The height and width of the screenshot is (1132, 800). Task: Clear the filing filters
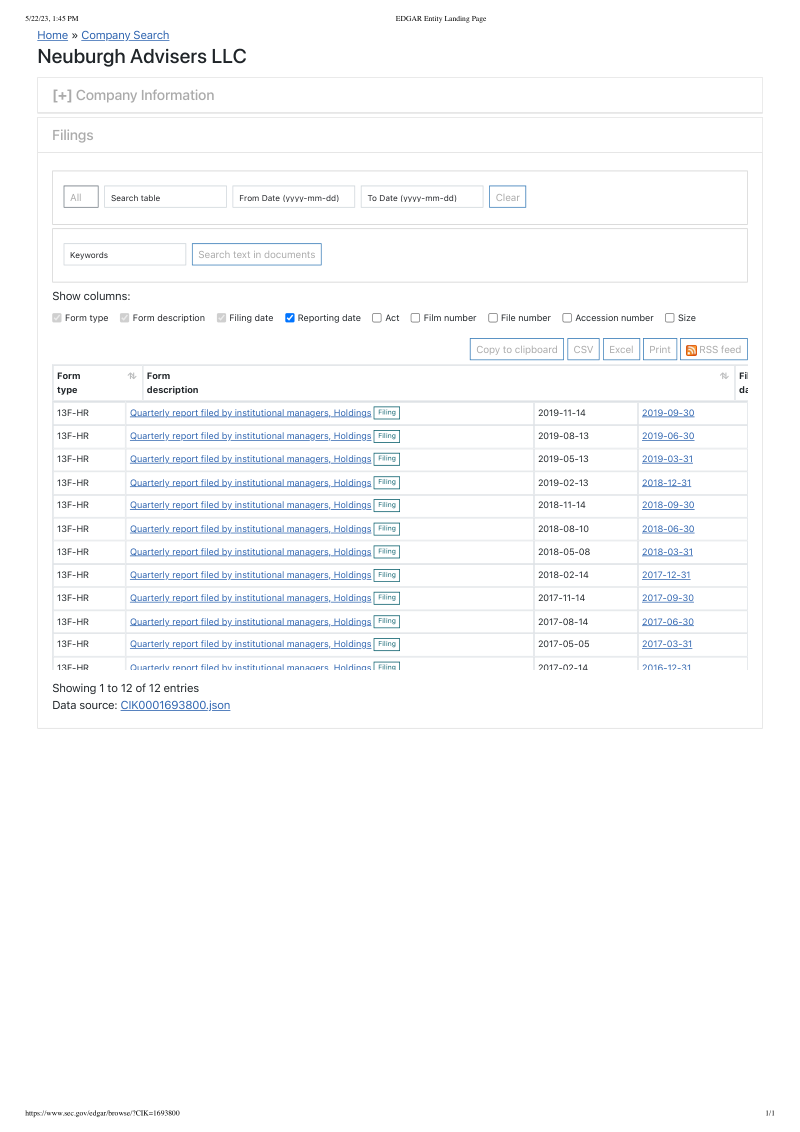pos(508,197)
